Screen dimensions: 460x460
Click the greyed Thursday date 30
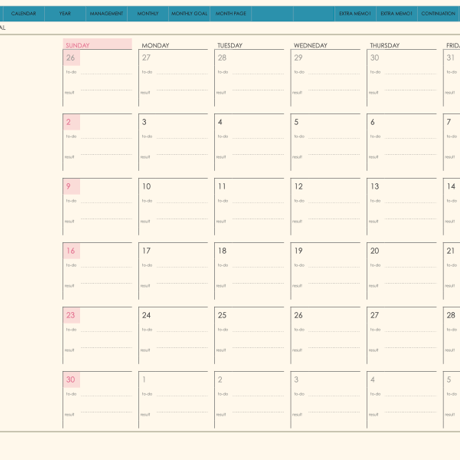click(x=375, y=58)
